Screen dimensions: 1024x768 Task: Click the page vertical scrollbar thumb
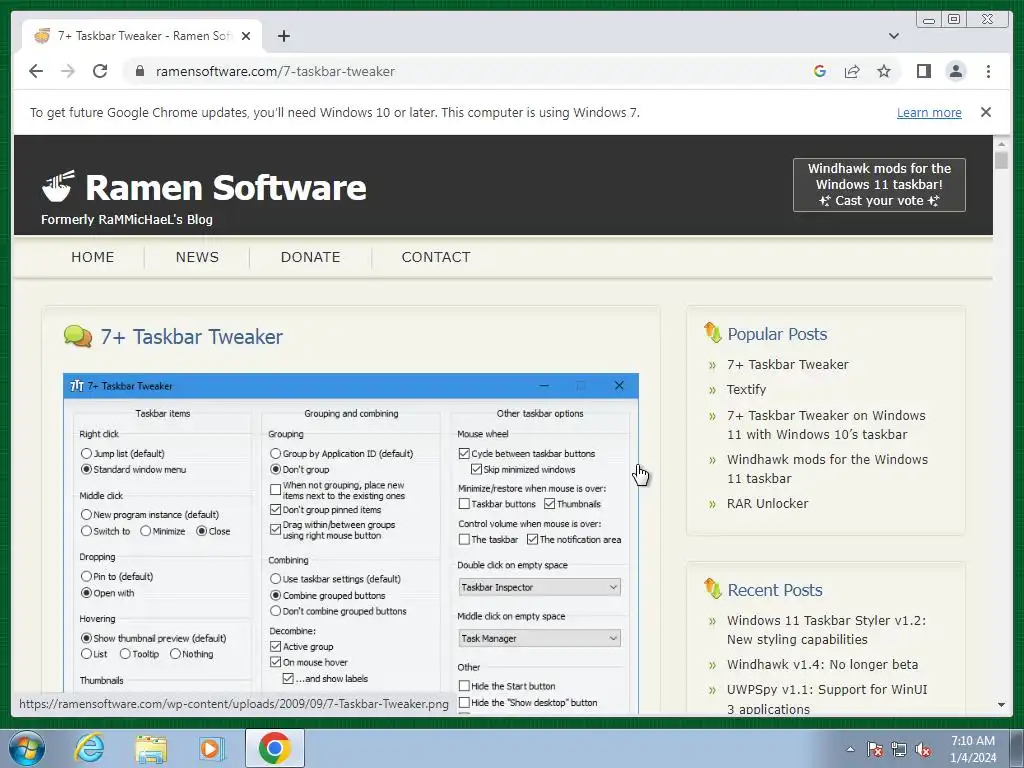pyautogui.click(x=1001, y=159)
